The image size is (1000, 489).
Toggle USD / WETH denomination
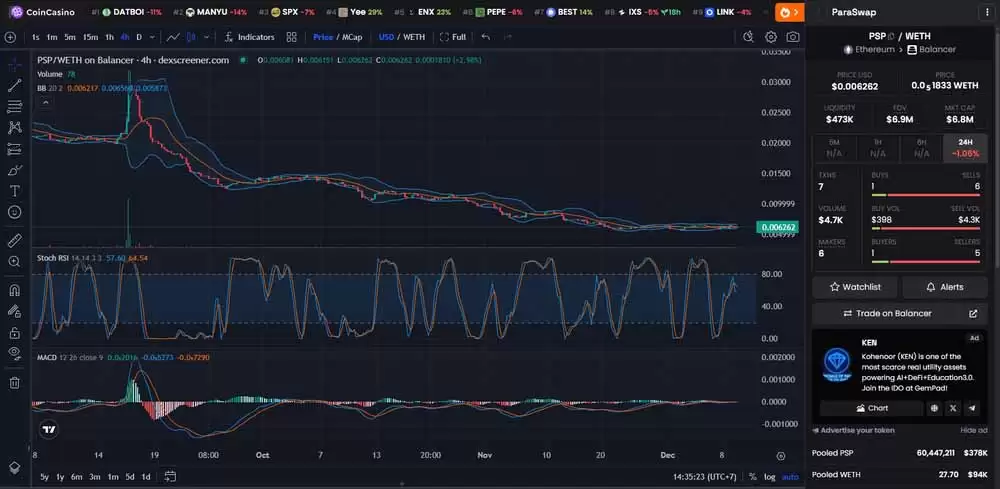400,37
